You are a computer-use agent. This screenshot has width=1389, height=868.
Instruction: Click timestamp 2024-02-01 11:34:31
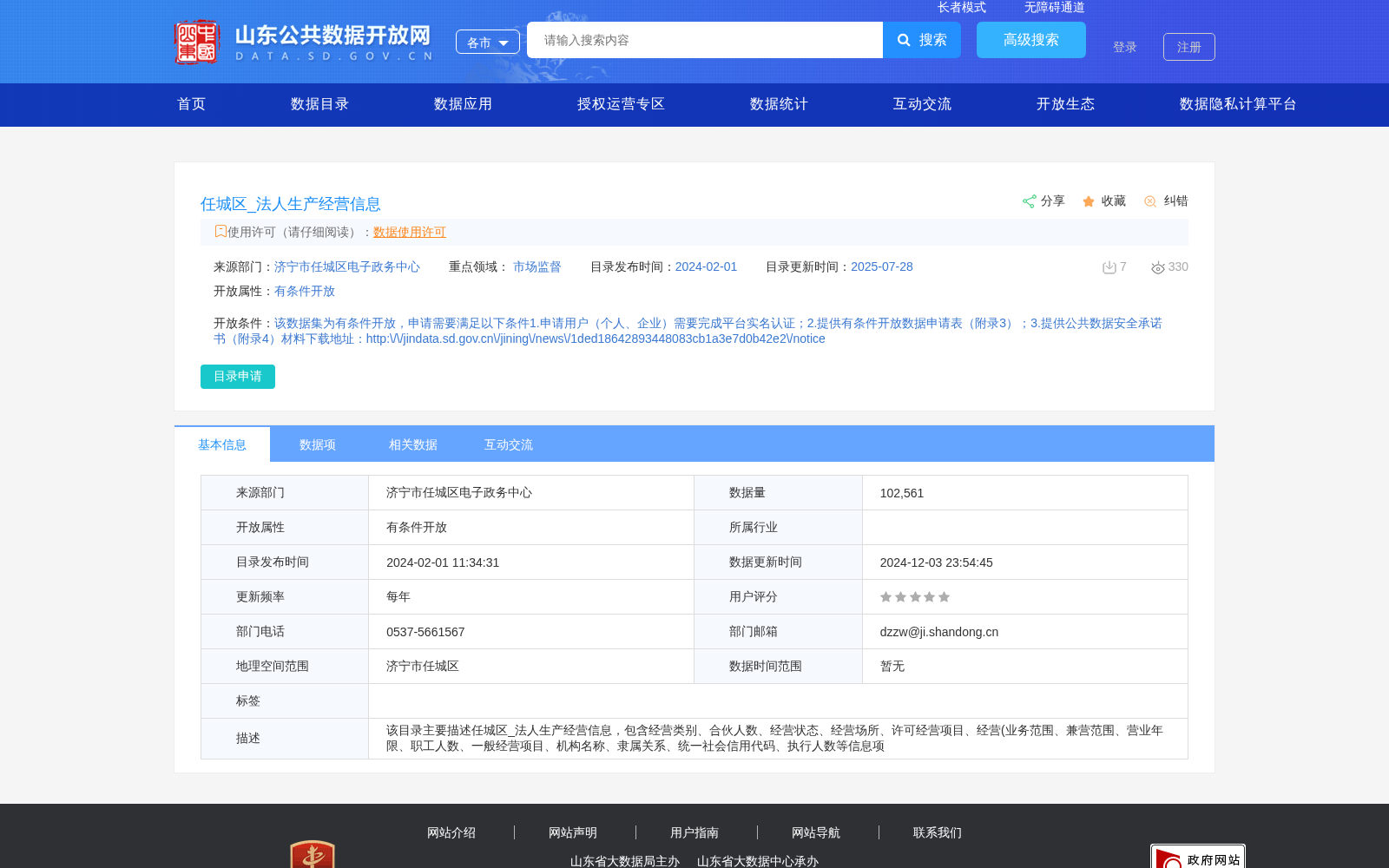(443, 562)
